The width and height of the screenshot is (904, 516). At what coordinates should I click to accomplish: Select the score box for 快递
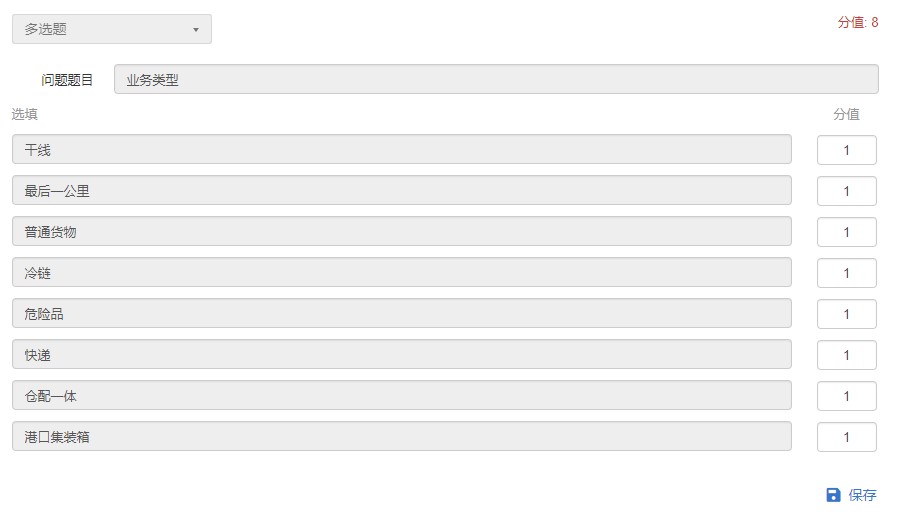point(846,355)
